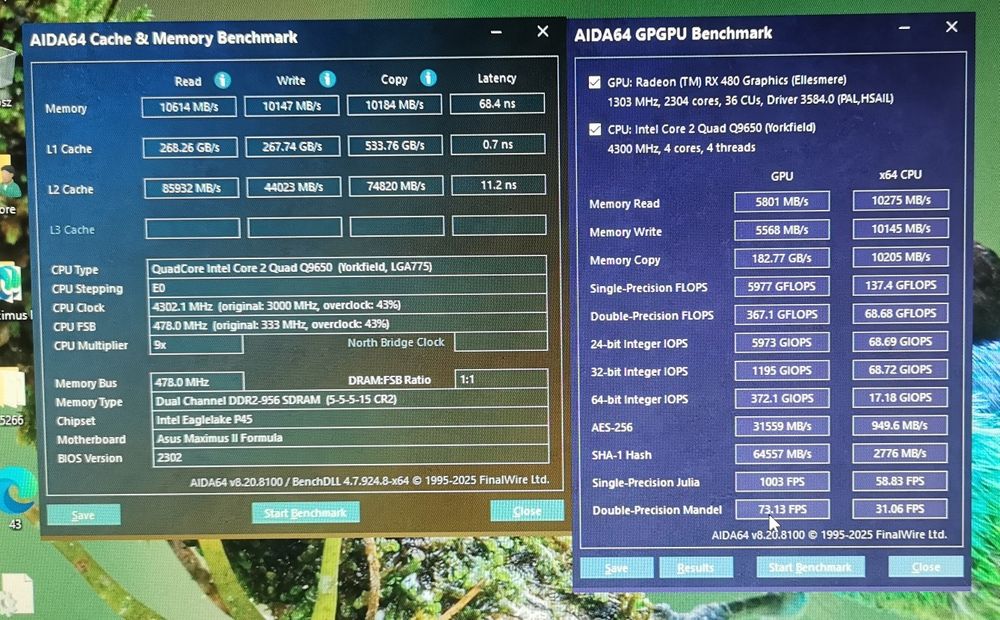The height and width of the screenshot is (620, 1000).
Task: Select L2 Cache read 85932 MB/s
Action: (191, 188)
